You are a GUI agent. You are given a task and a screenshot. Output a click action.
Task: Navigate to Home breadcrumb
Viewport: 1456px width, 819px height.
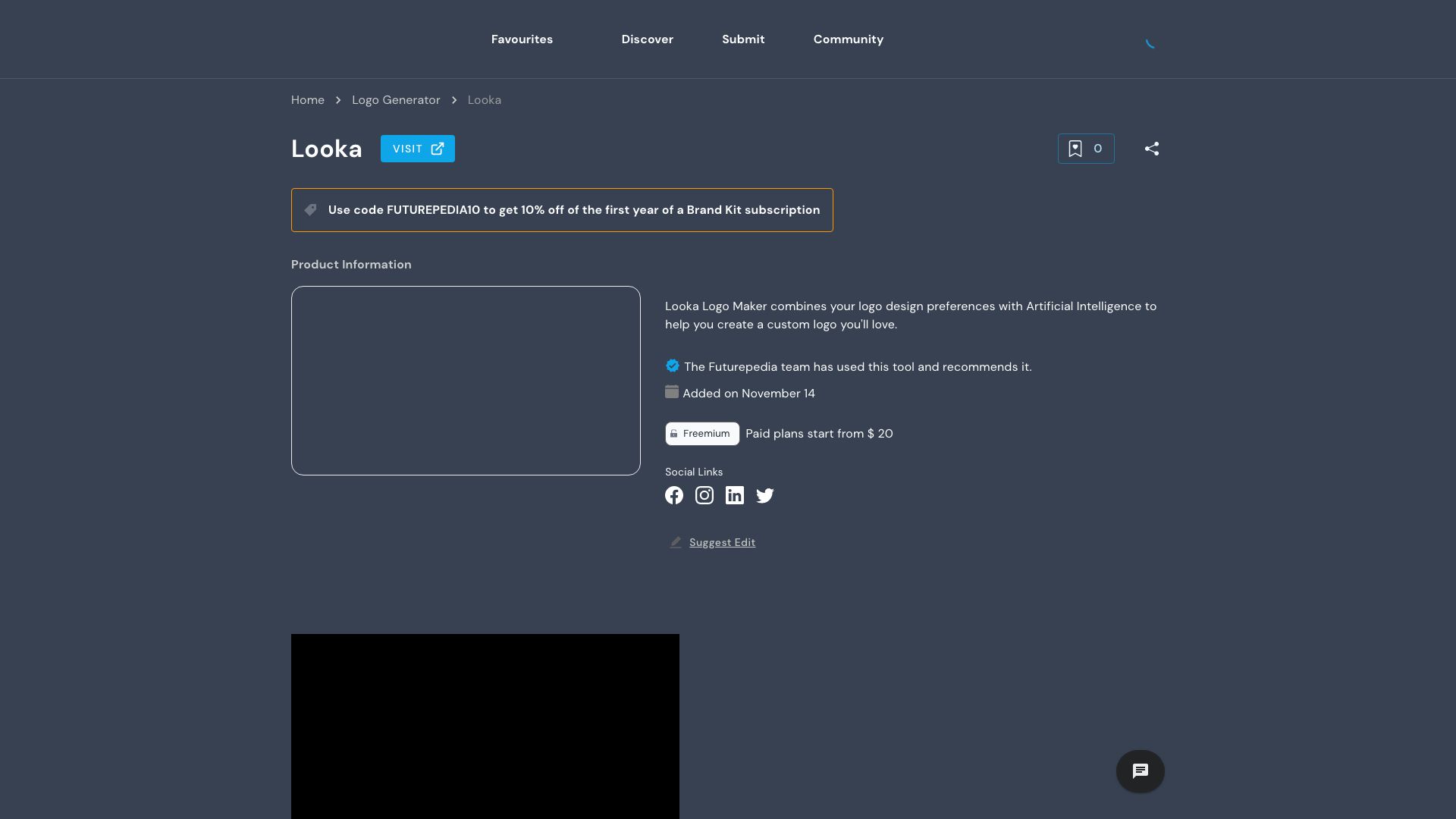pos(307,100)
